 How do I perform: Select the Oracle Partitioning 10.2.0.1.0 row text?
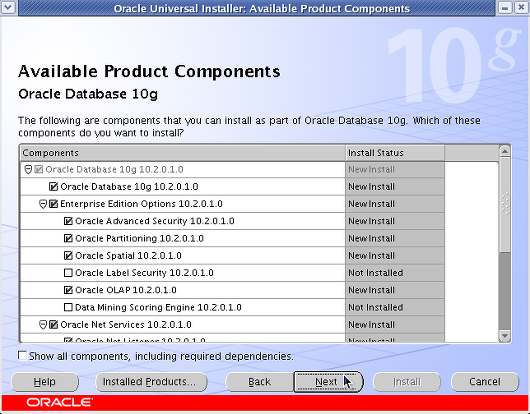(139, 238)
